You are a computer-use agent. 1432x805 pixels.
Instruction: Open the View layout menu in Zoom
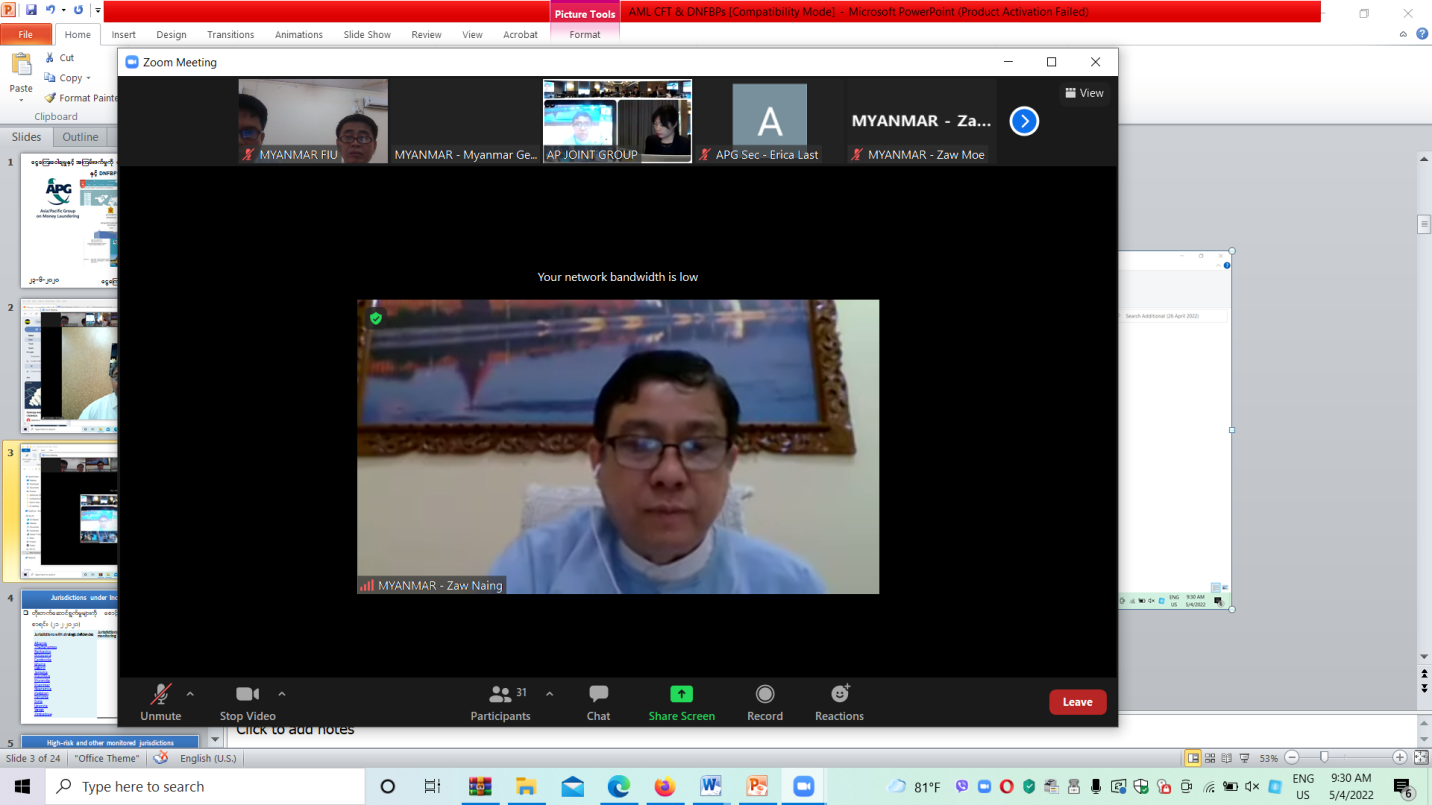[x=1084, y=93]
